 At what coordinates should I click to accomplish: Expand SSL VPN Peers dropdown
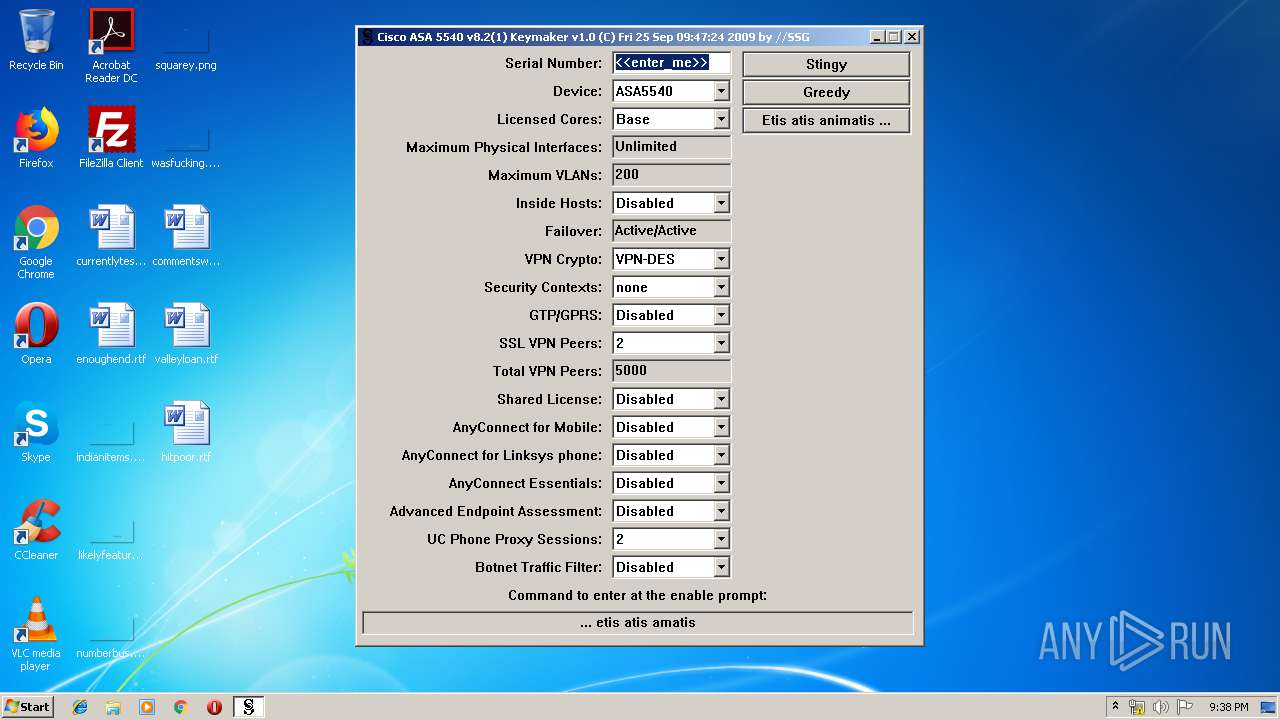coord(721,343)
